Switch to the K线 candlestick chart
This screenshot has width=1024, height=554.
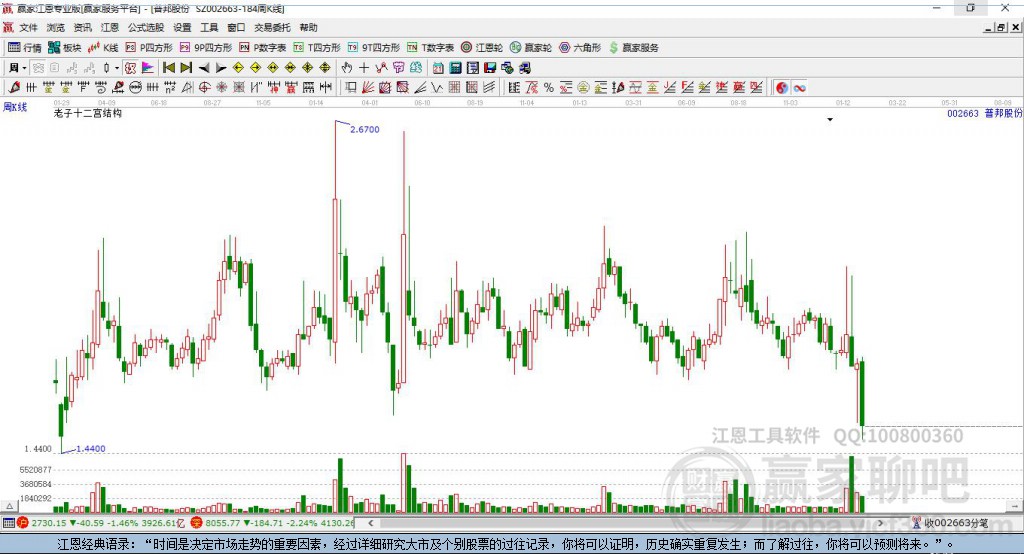[103, 48]
